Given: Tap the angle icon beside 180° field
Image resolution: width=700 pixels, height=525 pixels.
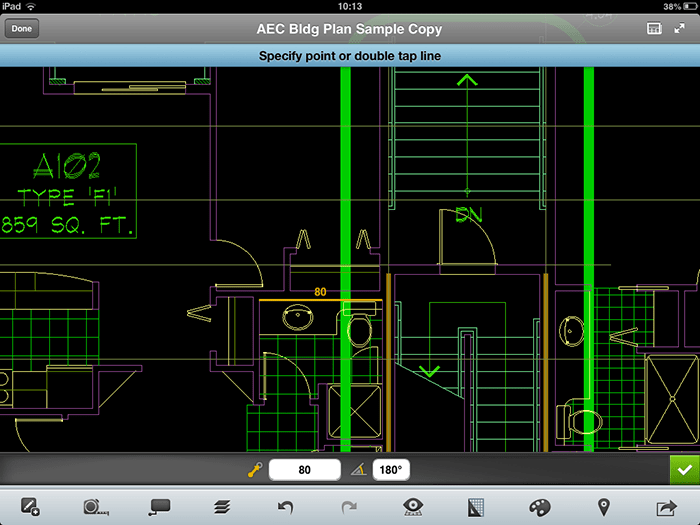Looking at the screenshot, I should tap(358, 470).
